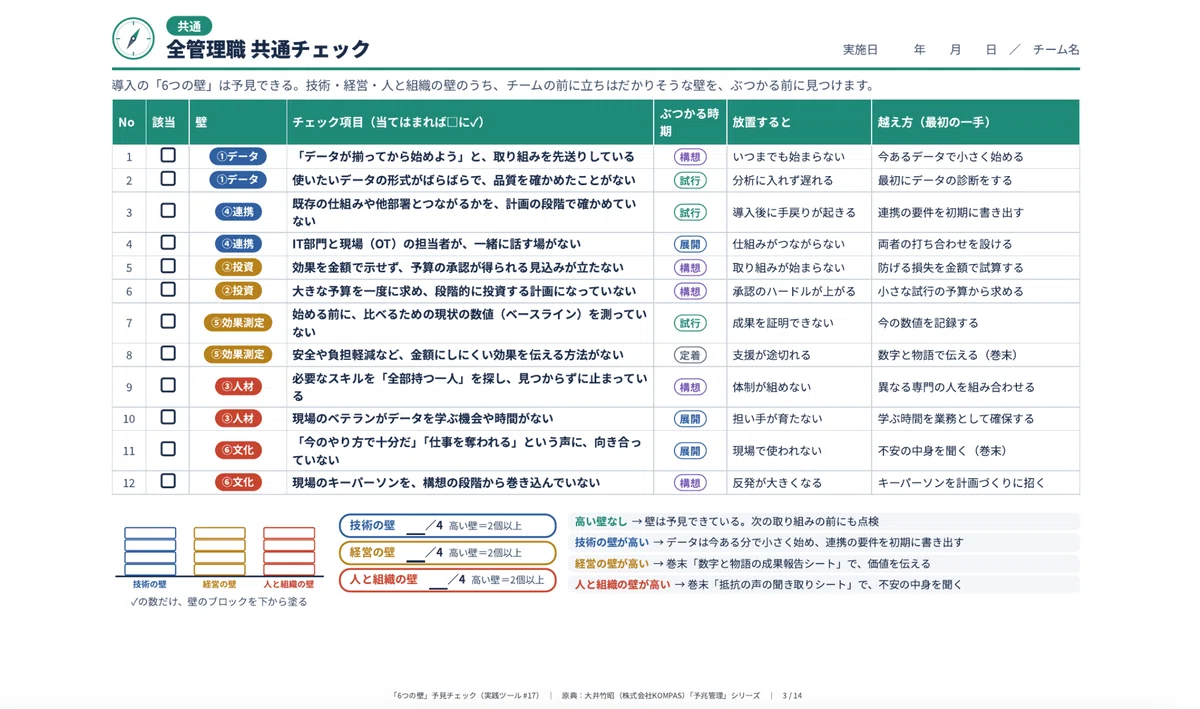Check the row 10 現場のベテラン checkbox
The height and width of the screenshot is (709, 1200).
pos(168,418)
